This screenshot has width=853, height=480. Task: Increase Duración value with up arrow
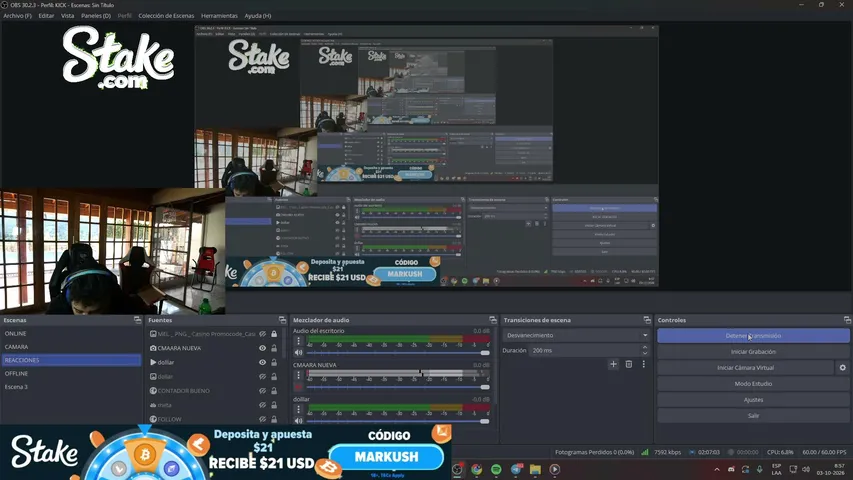pos(645,347)
